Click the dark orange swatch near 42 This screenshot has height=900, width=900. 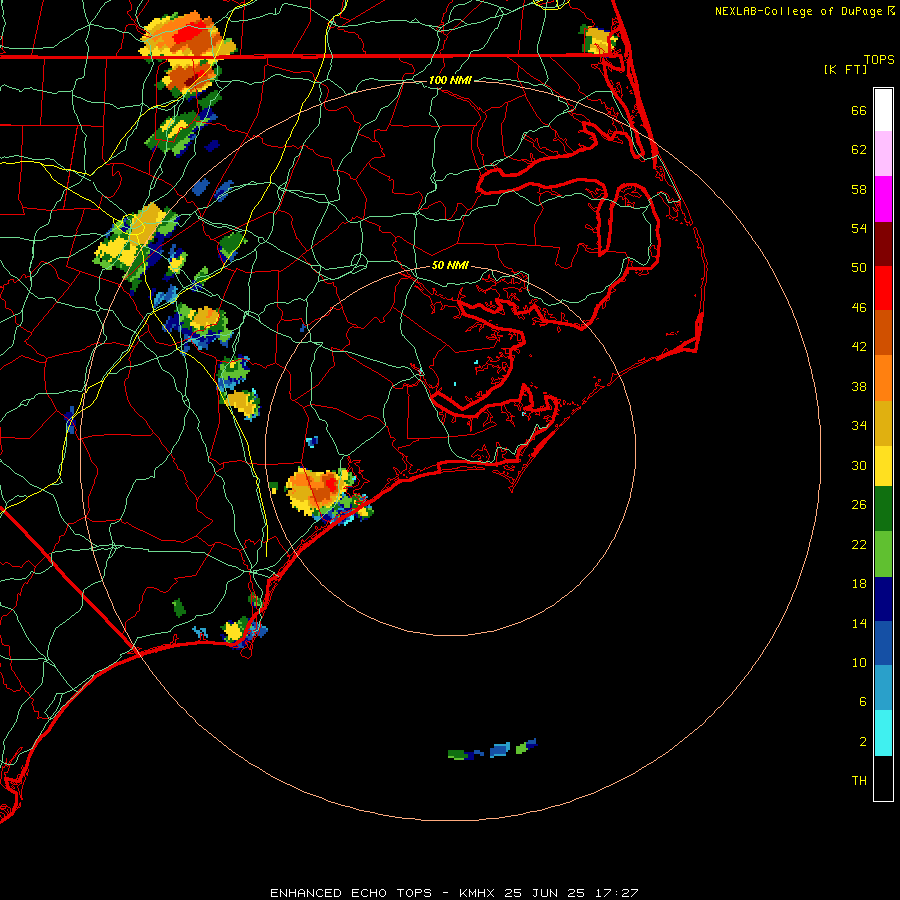click(883, 332)
